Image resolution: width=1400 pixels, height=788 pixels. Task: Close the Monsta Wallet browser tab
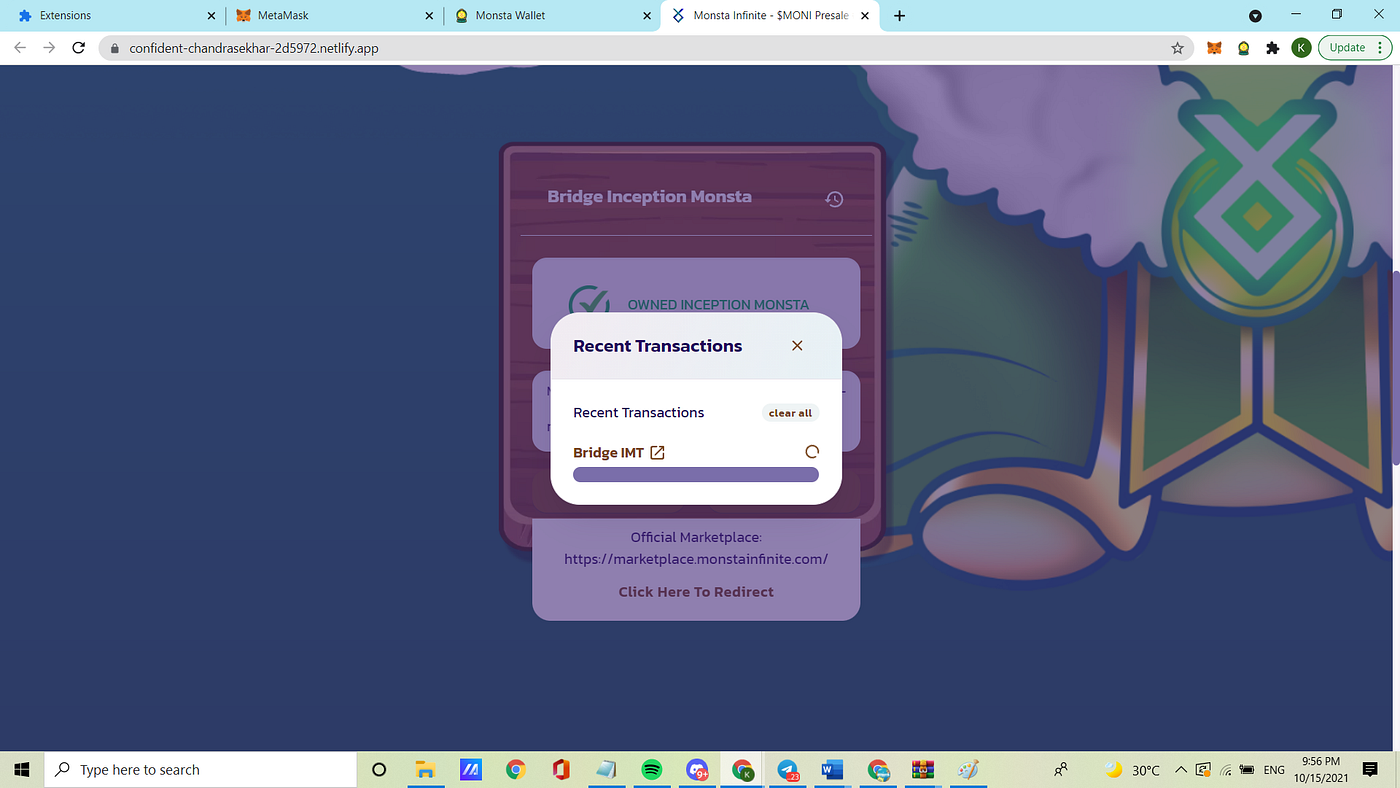(647, 16)
